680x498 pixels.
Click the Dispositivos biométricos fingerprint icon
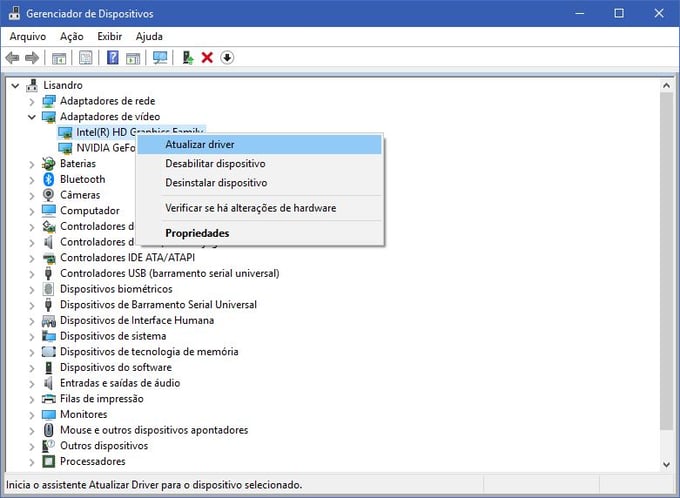[49, 289]
